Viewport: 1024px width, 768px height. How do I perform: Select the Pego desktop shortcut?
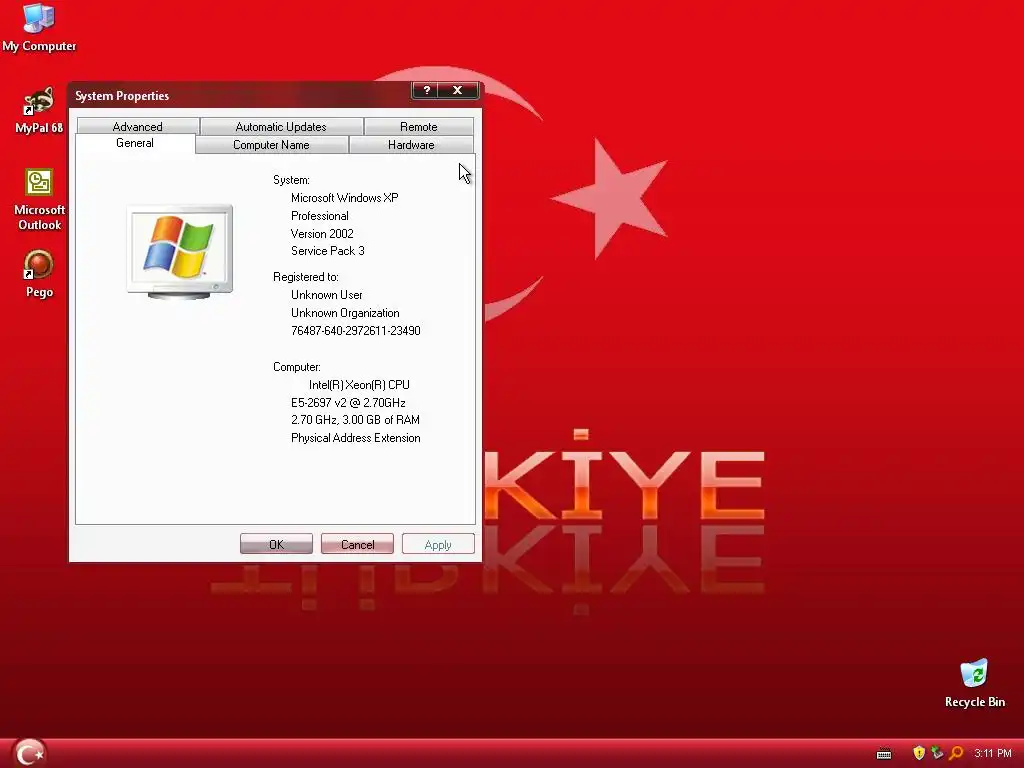pos(39,274)
